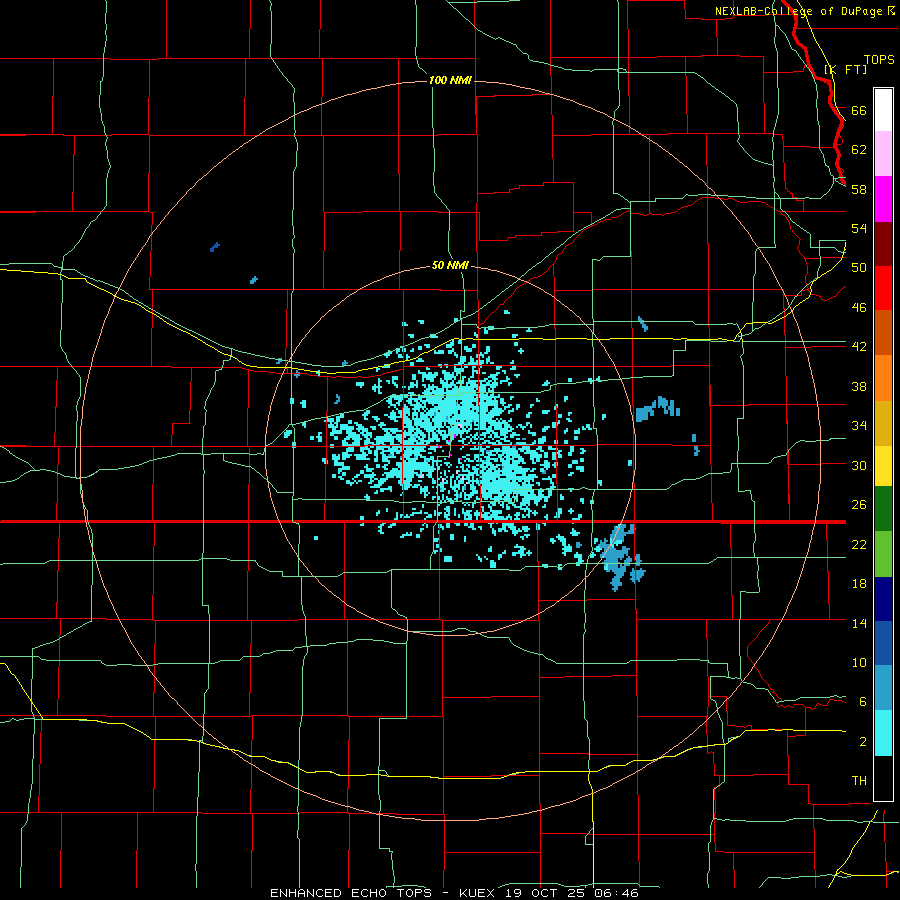Image resolution: width=900 pixels, height=900 pixels.
Task: Click the 30 legend value
Action: 859,465
